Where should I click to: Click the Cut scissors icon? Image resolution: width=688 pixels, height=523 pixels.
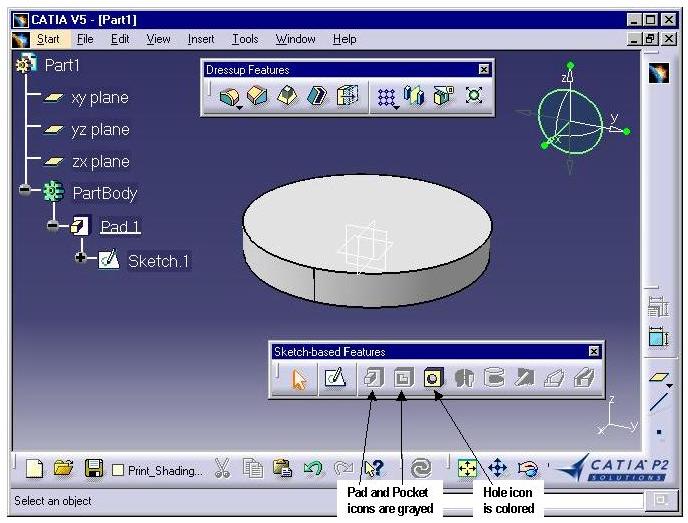222,468
